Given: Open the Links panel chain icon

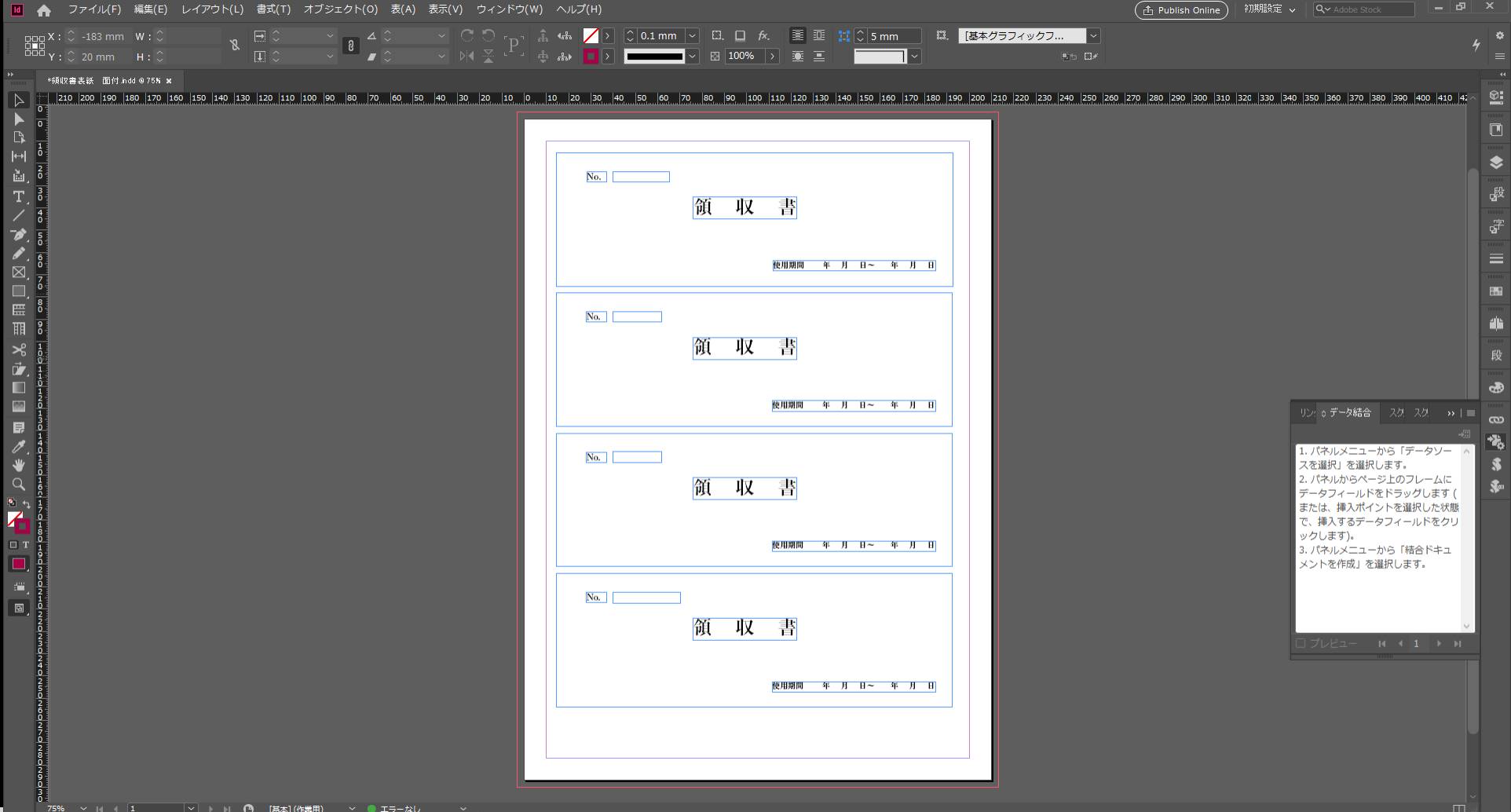Looking at the screenshot, I should point(1496,420).
